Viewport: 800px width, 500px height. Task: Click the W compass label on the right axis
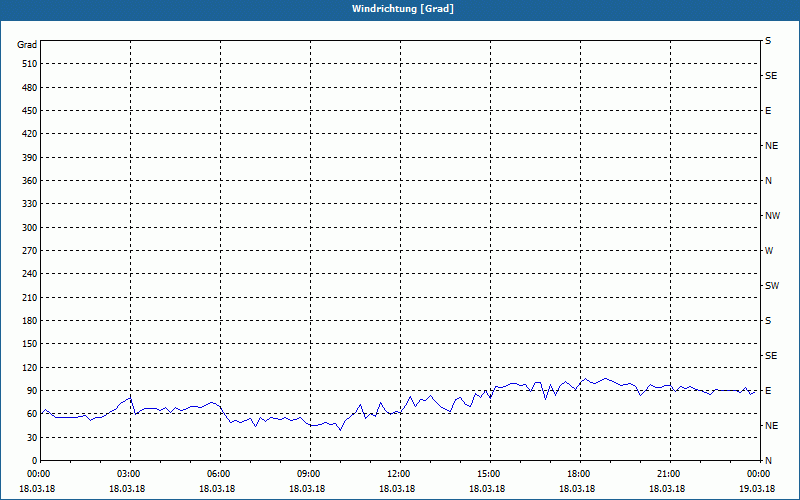pos(769,251)
